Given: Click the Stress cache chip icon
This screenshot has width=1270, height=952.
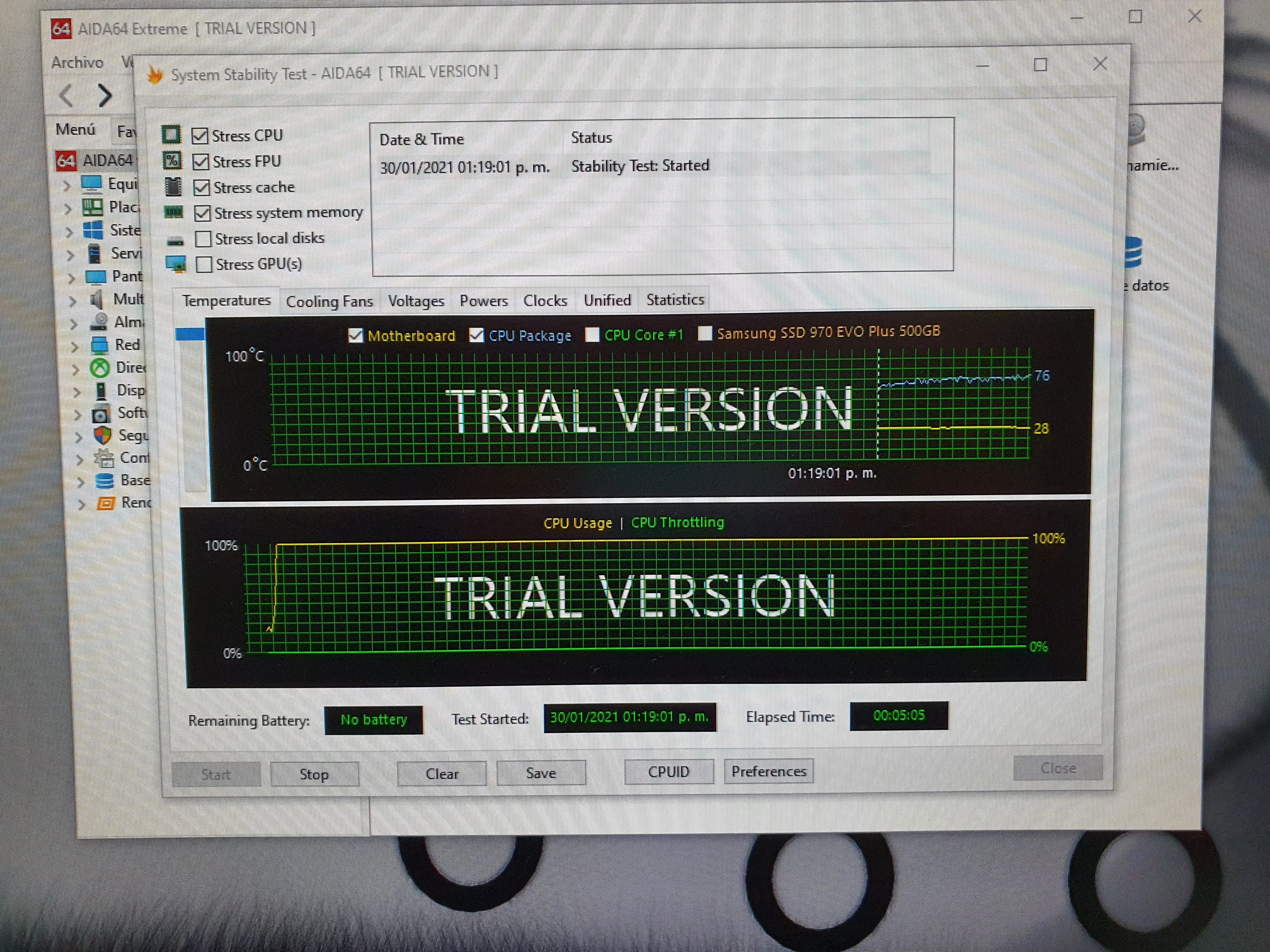Looking at the screenshot, I should 173,187.
